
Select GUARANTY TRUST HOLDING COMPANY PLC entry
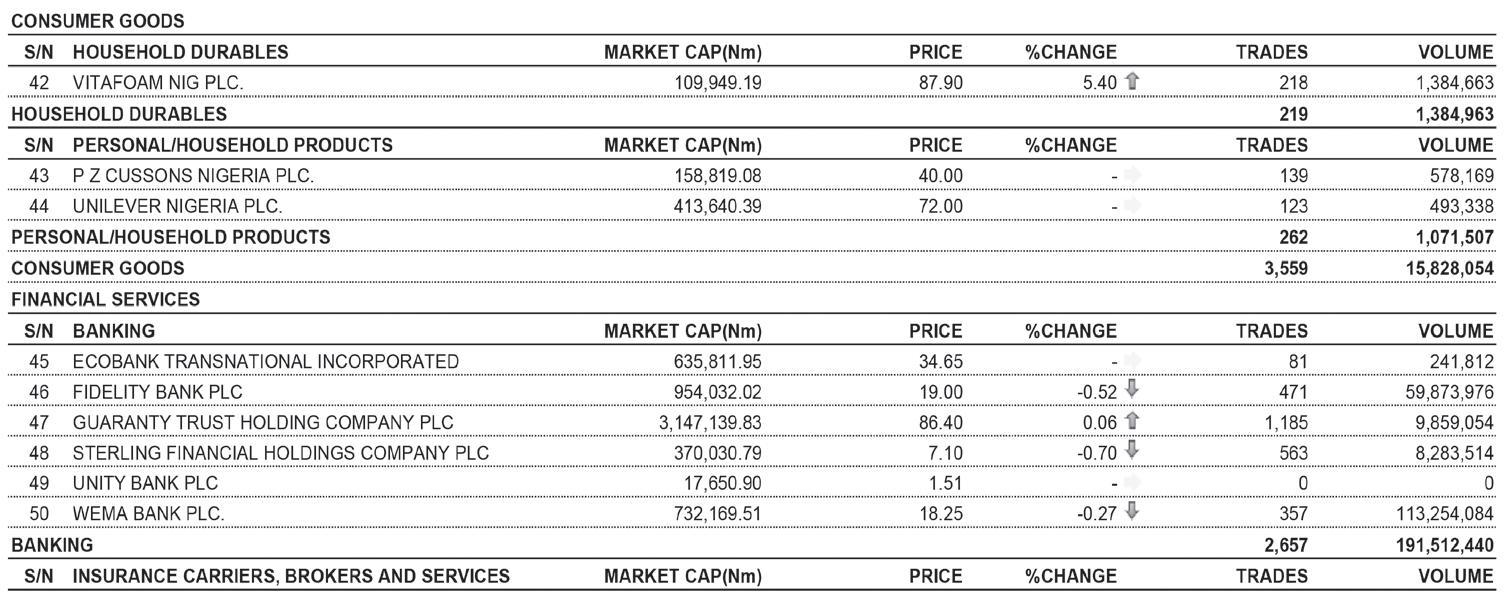pos(263,423)
